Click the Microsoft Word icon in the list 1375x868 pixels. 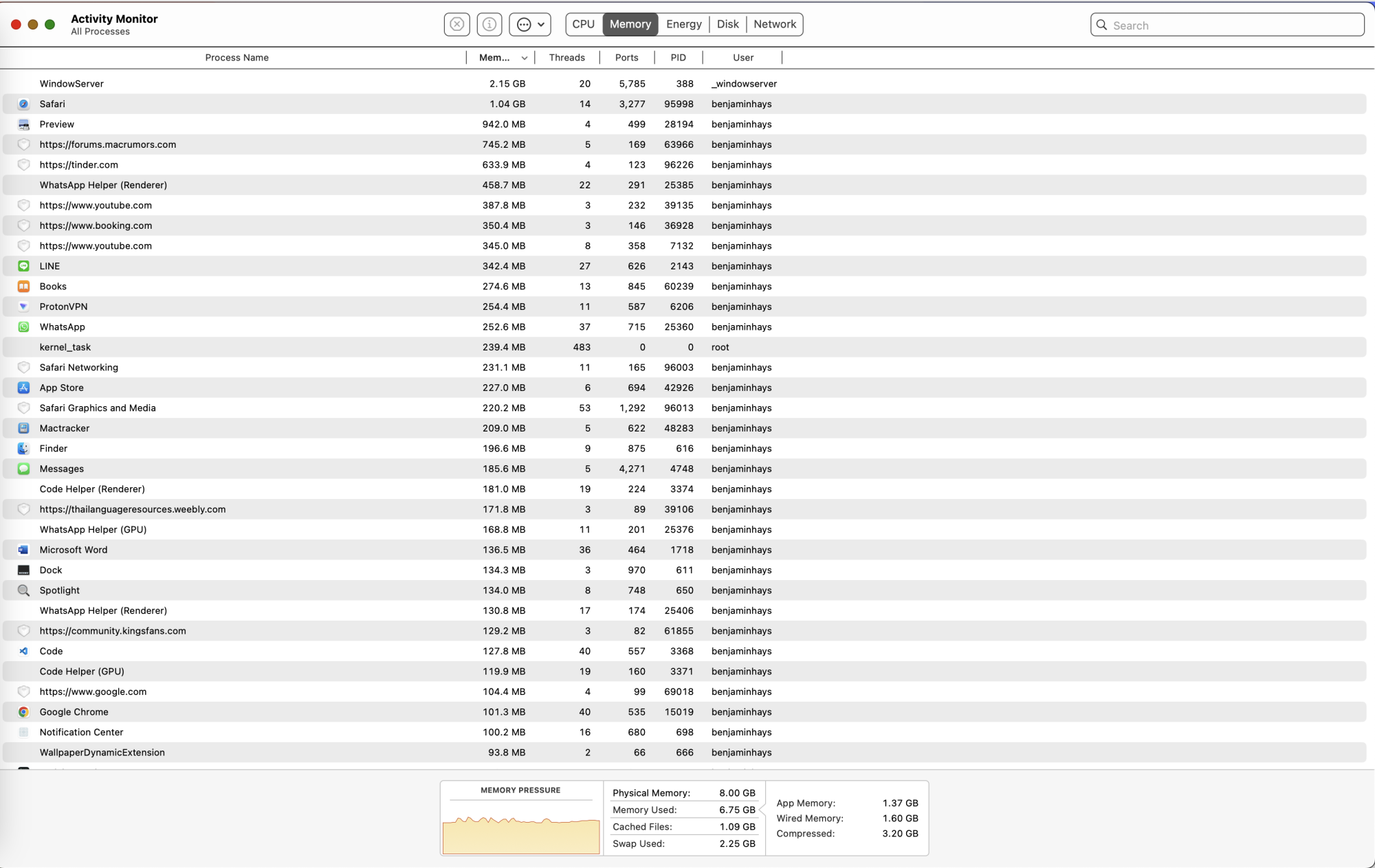point(23,550)
